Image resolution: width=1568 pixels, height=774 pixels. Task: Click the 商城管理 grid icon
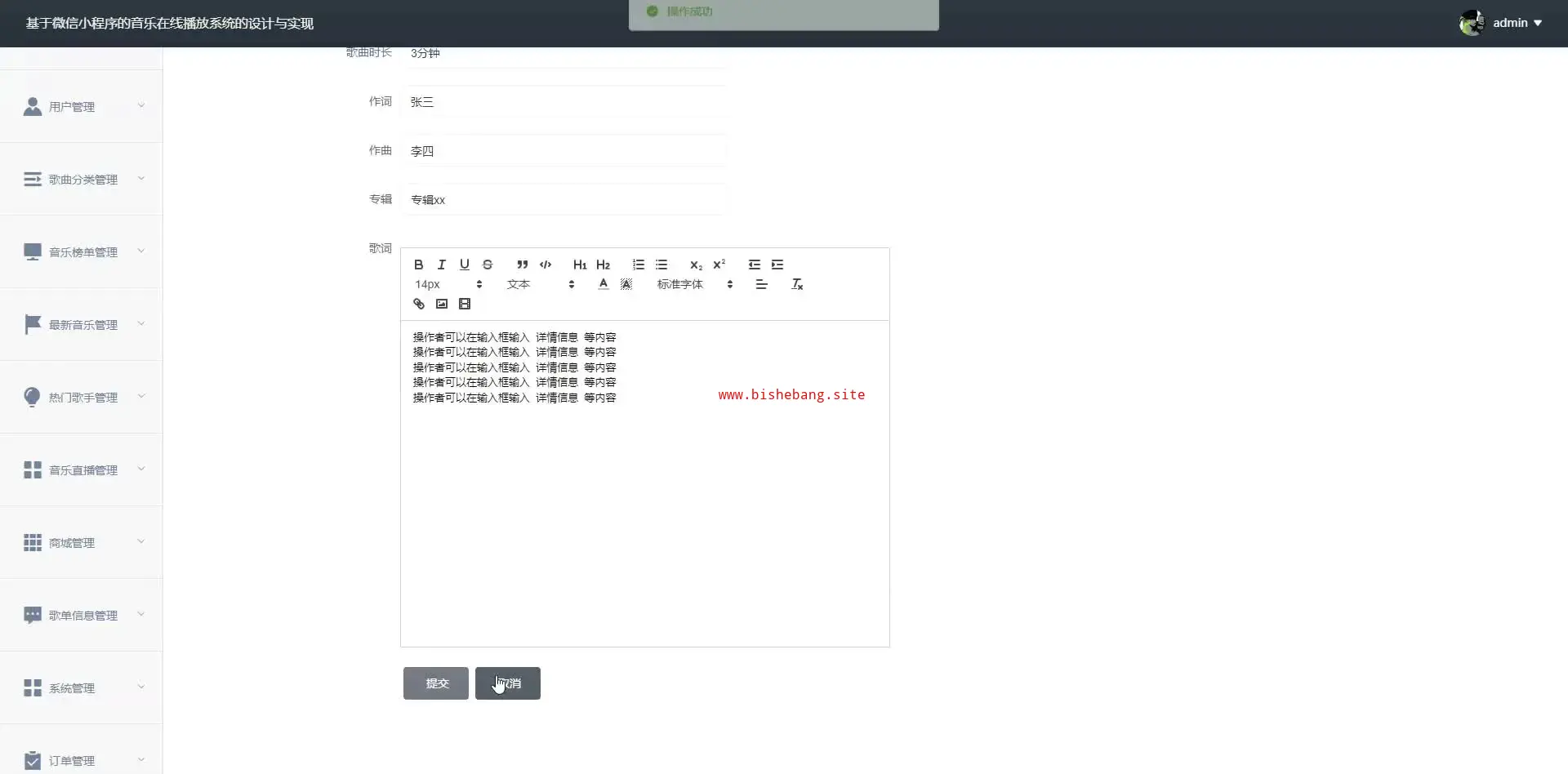[33, 543]
